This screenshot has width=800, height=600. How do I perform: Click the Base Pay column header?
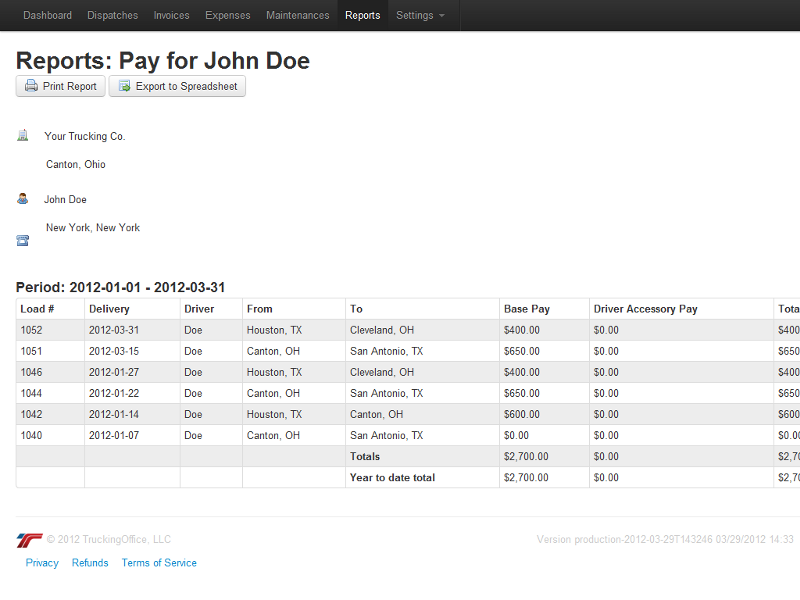(x=526, y=309)
